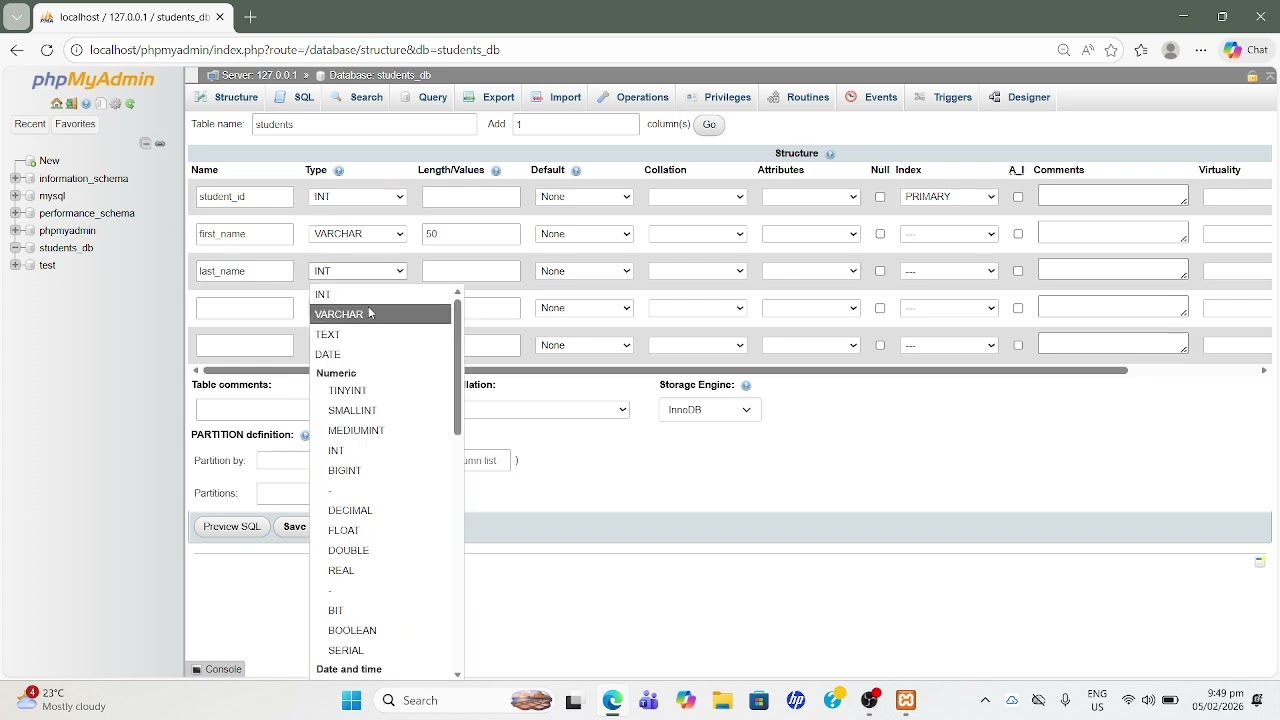Click the Storage Engine help icon
This screenshot has width=1280, height=720.
click(x=746, y=385)
